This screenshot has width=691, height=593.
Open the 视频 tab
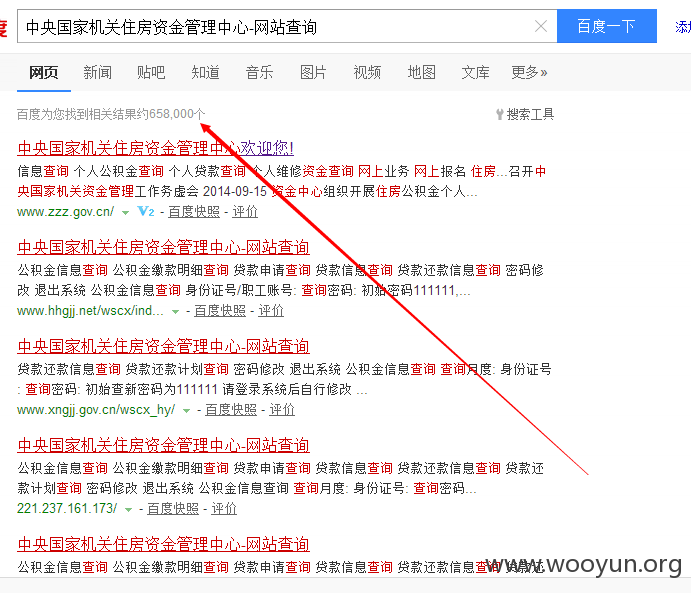367,72
